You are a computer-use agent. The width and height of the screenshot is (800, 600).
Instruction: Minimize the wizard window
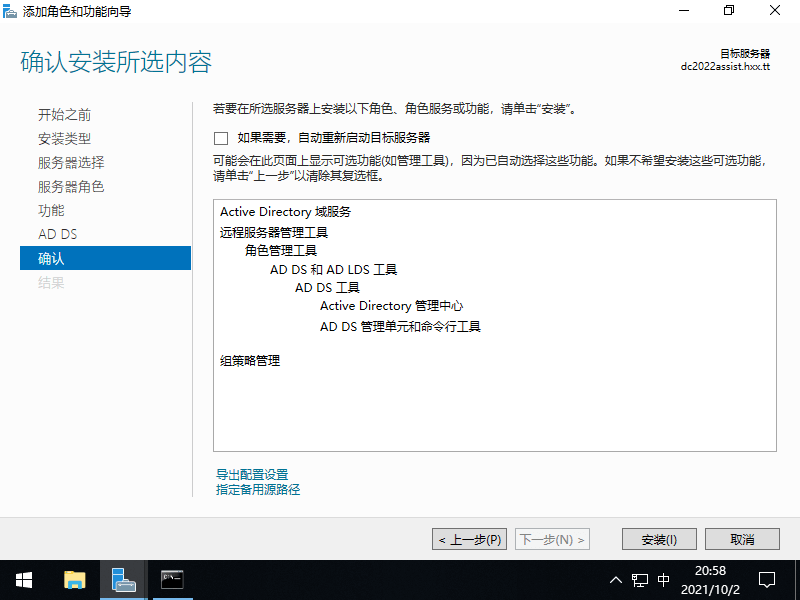point(684,11)
